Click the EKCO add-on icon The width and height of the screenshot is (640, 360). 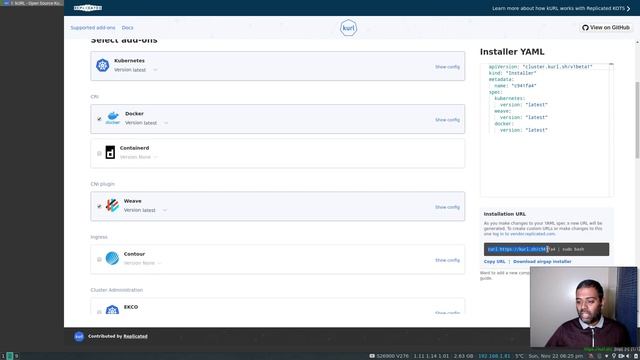[112, 309]
